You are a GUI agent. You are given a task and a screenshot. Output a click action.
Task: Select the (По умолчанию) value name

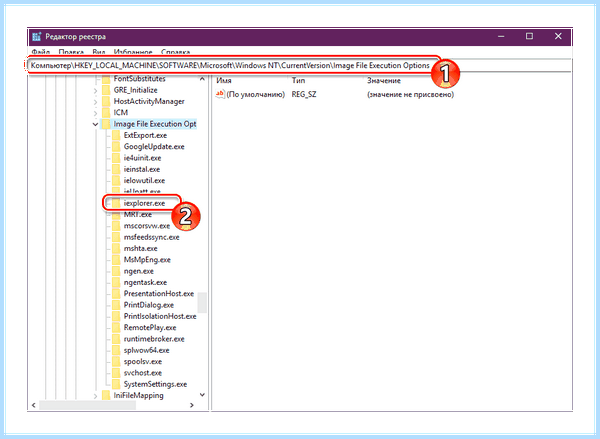click(256, 95)
